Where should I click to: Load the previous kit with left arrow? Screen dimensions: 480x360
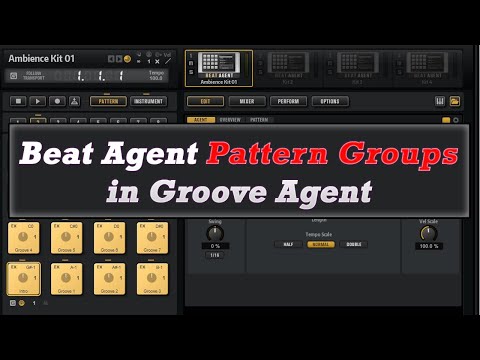click(x=111, y=59)
